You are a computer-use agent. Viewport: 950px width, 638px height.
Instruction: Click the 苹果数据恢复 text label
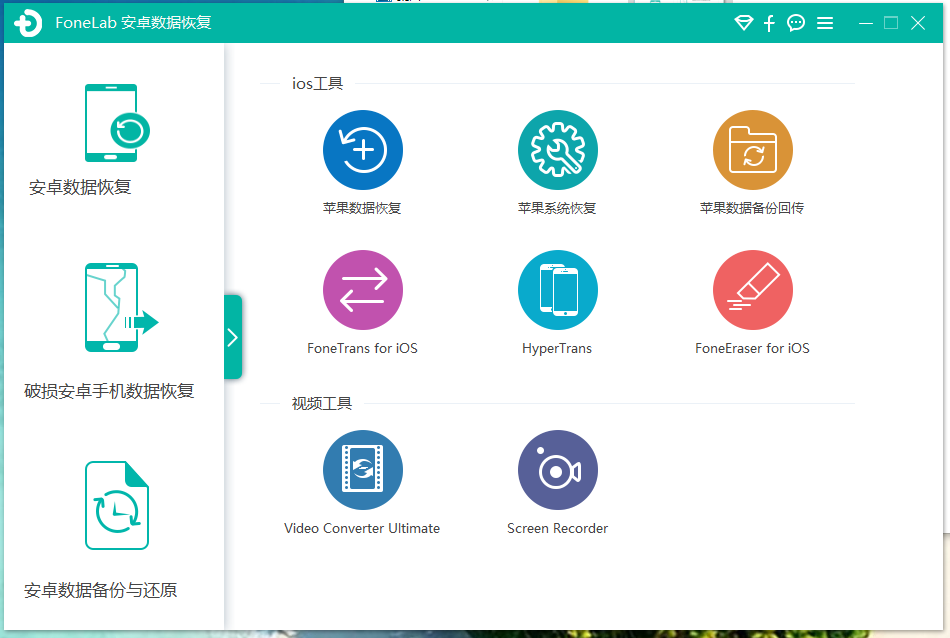point(362,208)
